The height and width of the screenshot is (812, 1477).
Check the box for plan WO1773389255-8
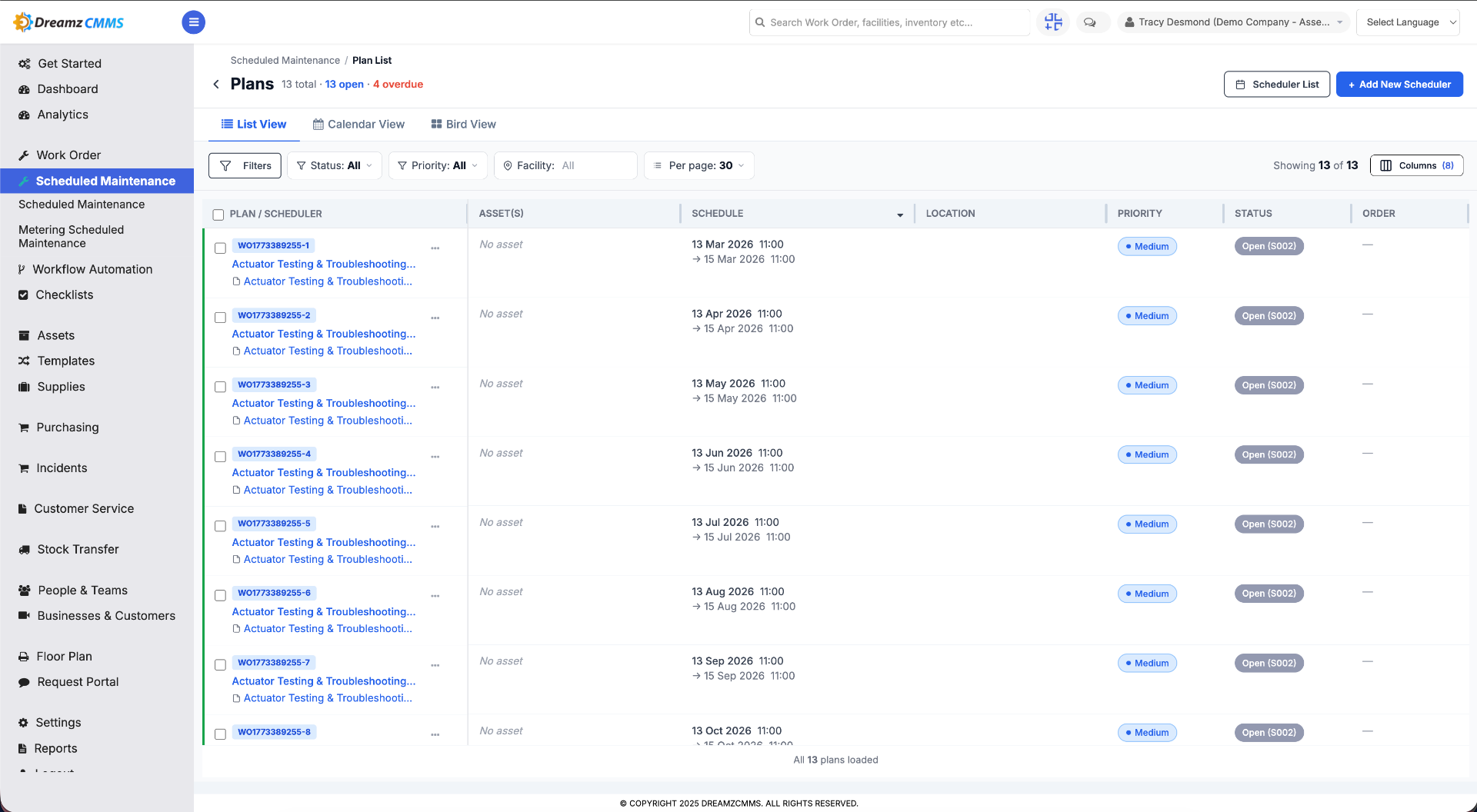tap(220, 734)
